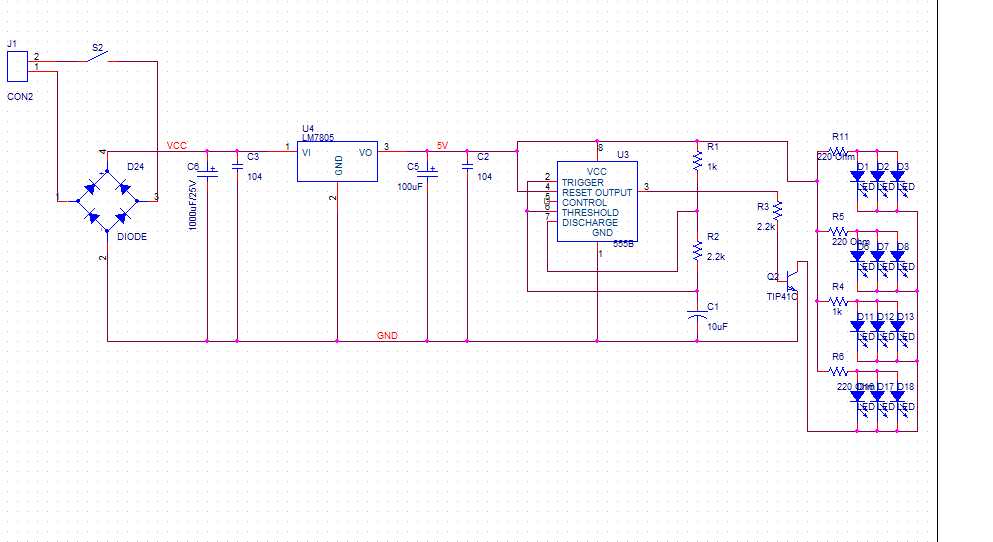Select LED D18 symbol
Screen dimensions: 993x542
[x=897, y=398]
